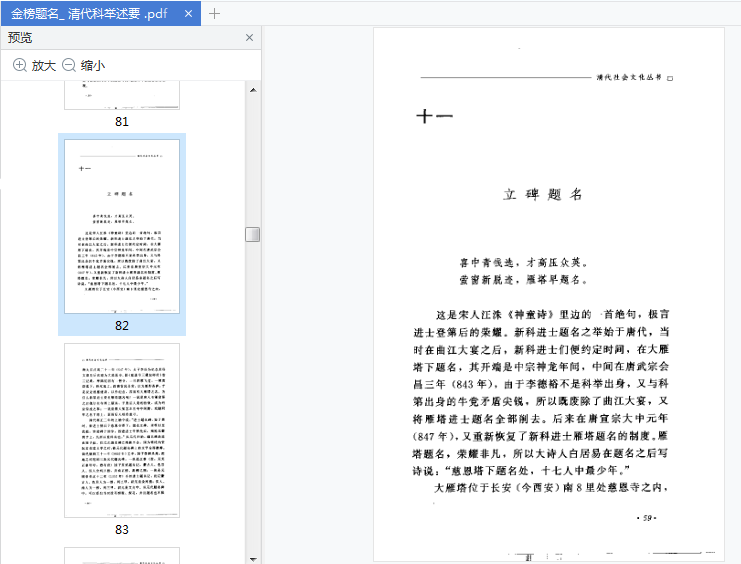Select the page 81 thumbnail
Image resolution: width=741 pixels, height=564 pixels.
pos(122,95)
